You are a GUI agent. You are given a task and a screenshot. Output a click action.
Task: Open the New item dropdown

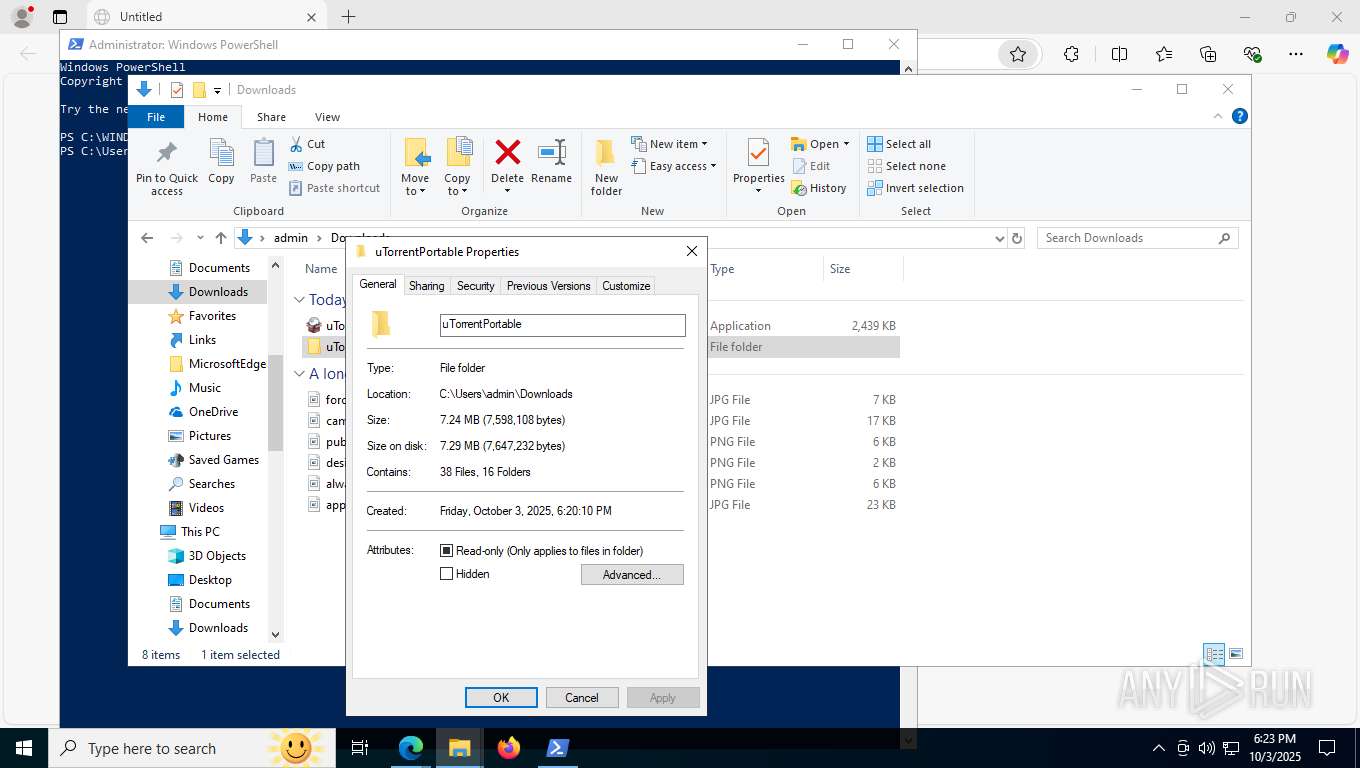pyautogui.click(x=669, y=144)
